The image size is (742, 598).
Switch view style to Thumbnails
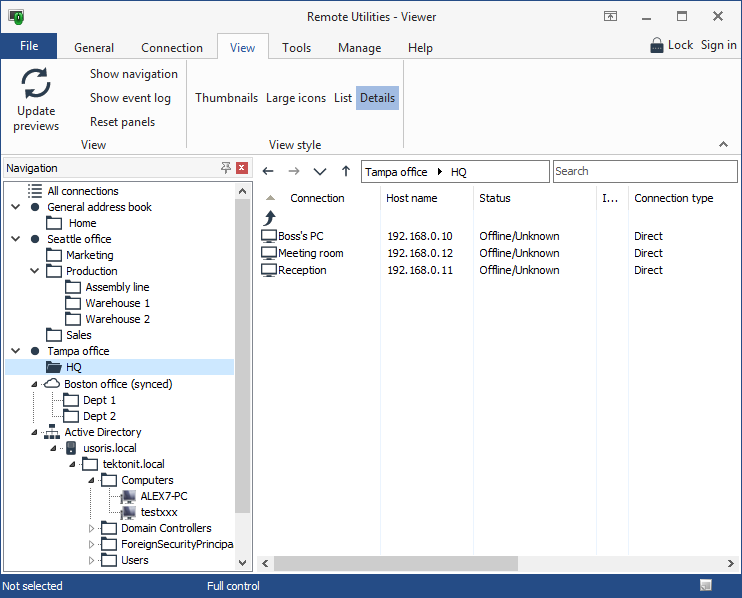(227, 98)
